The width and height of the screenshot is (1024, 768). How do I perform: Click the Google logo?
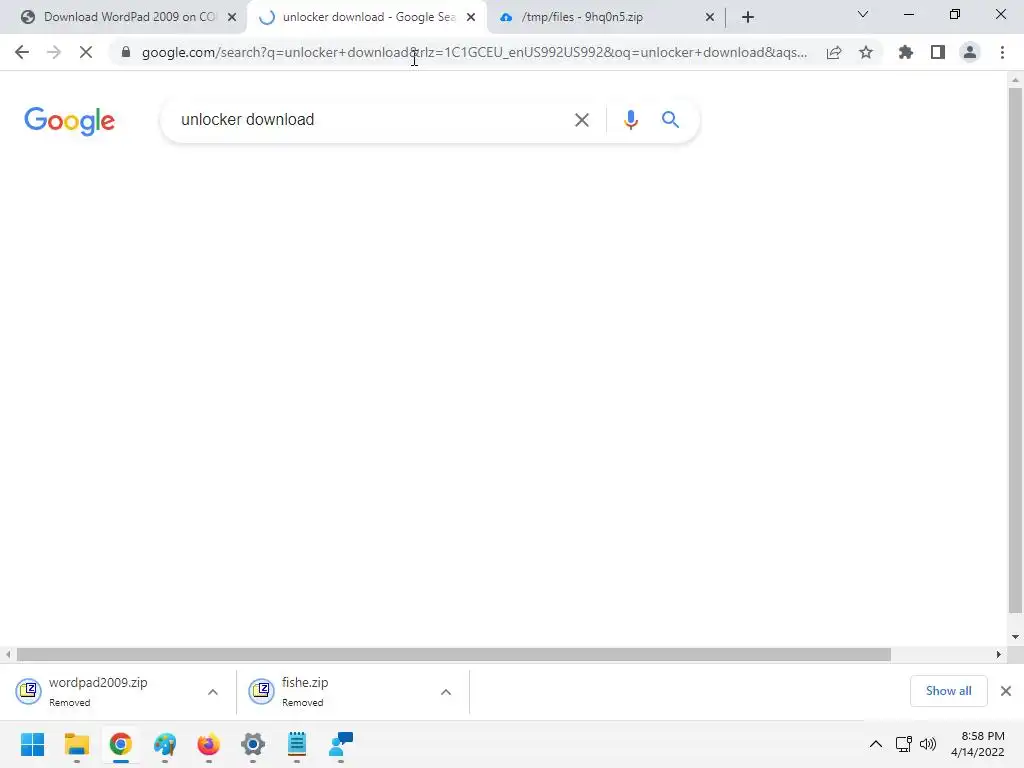[x=69, y=121]
